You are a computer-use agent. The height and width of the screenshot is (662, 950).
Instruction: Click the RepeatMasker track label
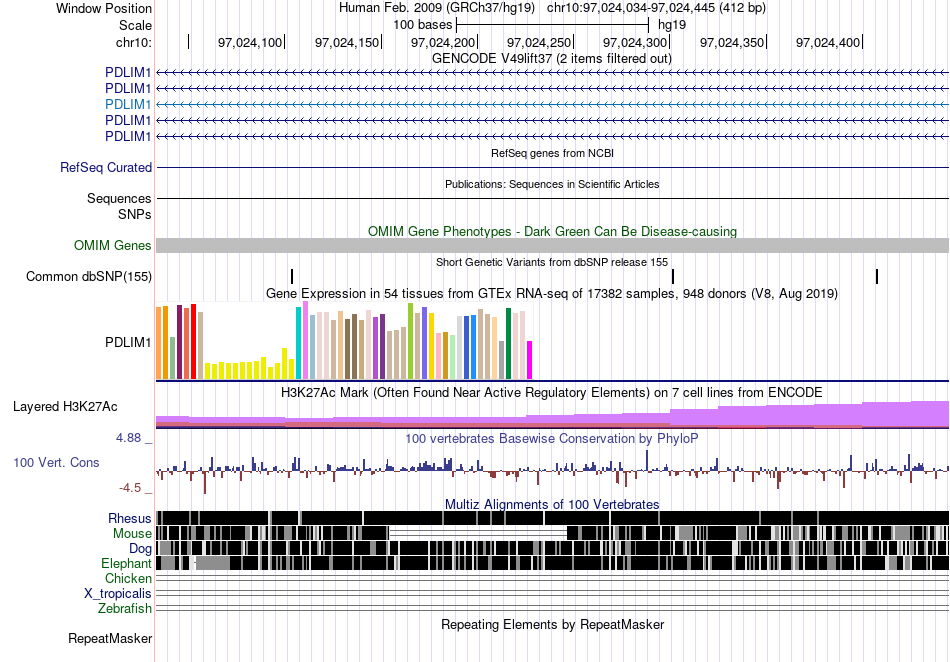(x=110, y=638)
